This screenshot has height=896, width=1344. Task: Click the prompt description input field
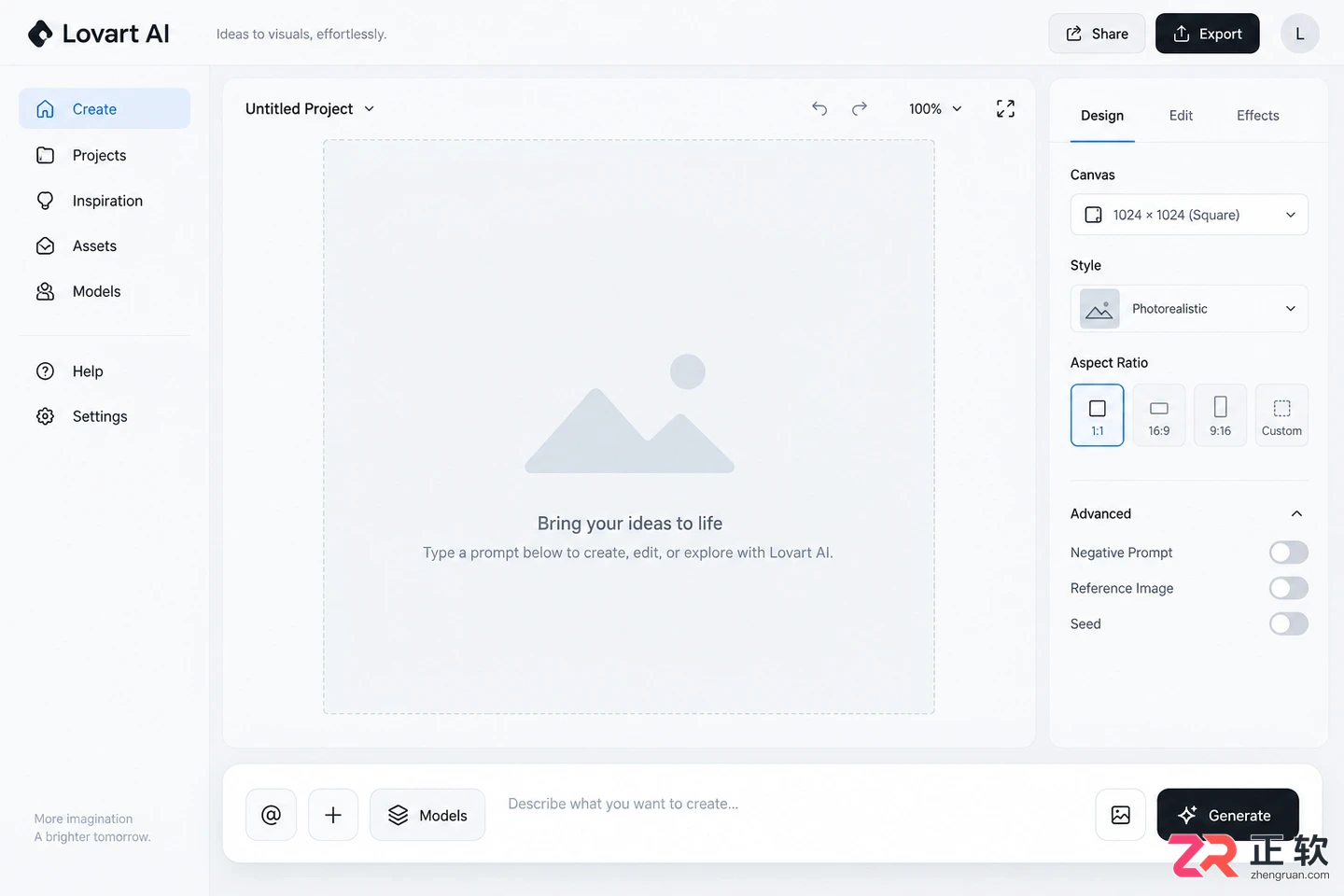pos(793,805)
